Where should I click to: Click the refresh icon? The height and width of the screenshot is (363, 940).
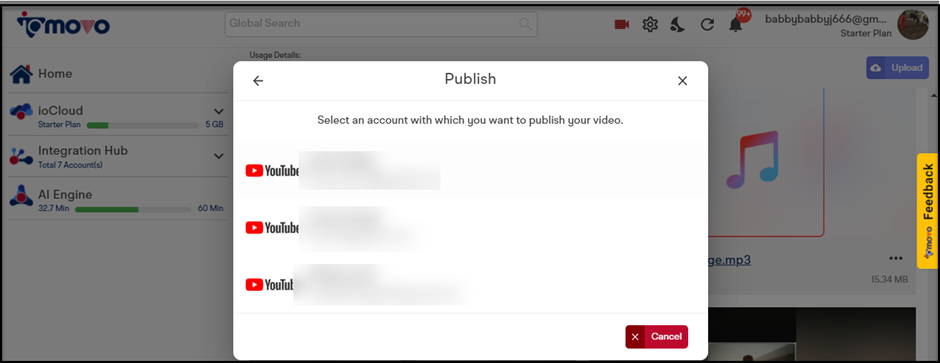pyautogui.click(x=707, y=25)
